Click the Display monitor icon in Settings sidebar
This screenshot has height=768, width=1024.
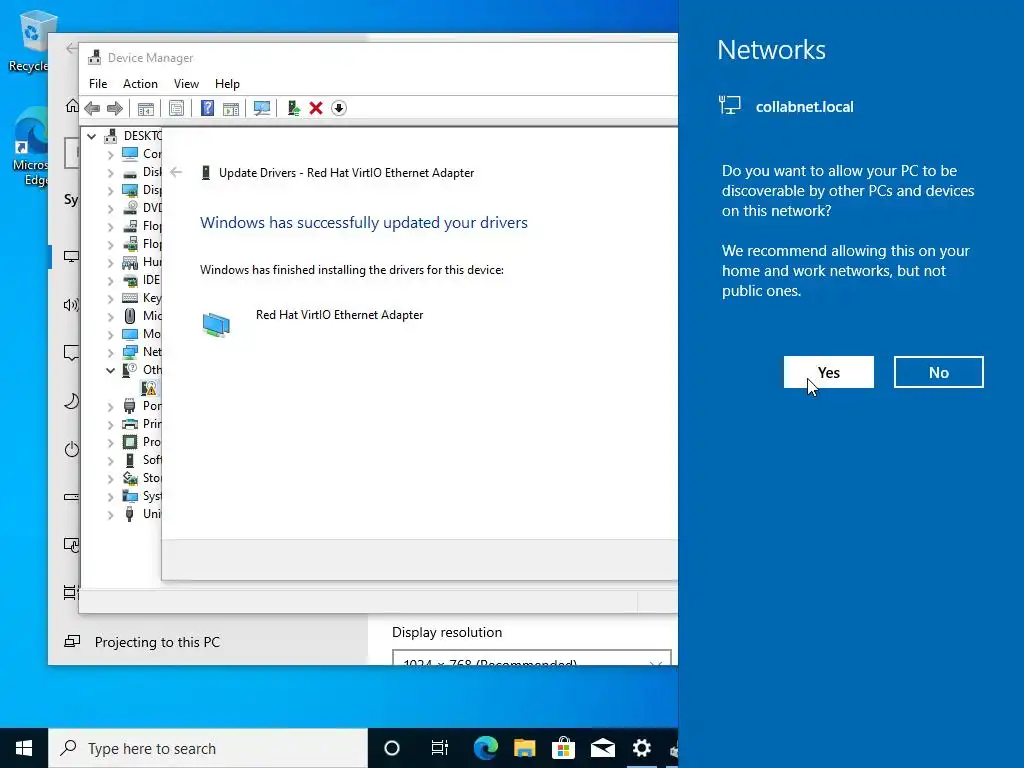71,257
